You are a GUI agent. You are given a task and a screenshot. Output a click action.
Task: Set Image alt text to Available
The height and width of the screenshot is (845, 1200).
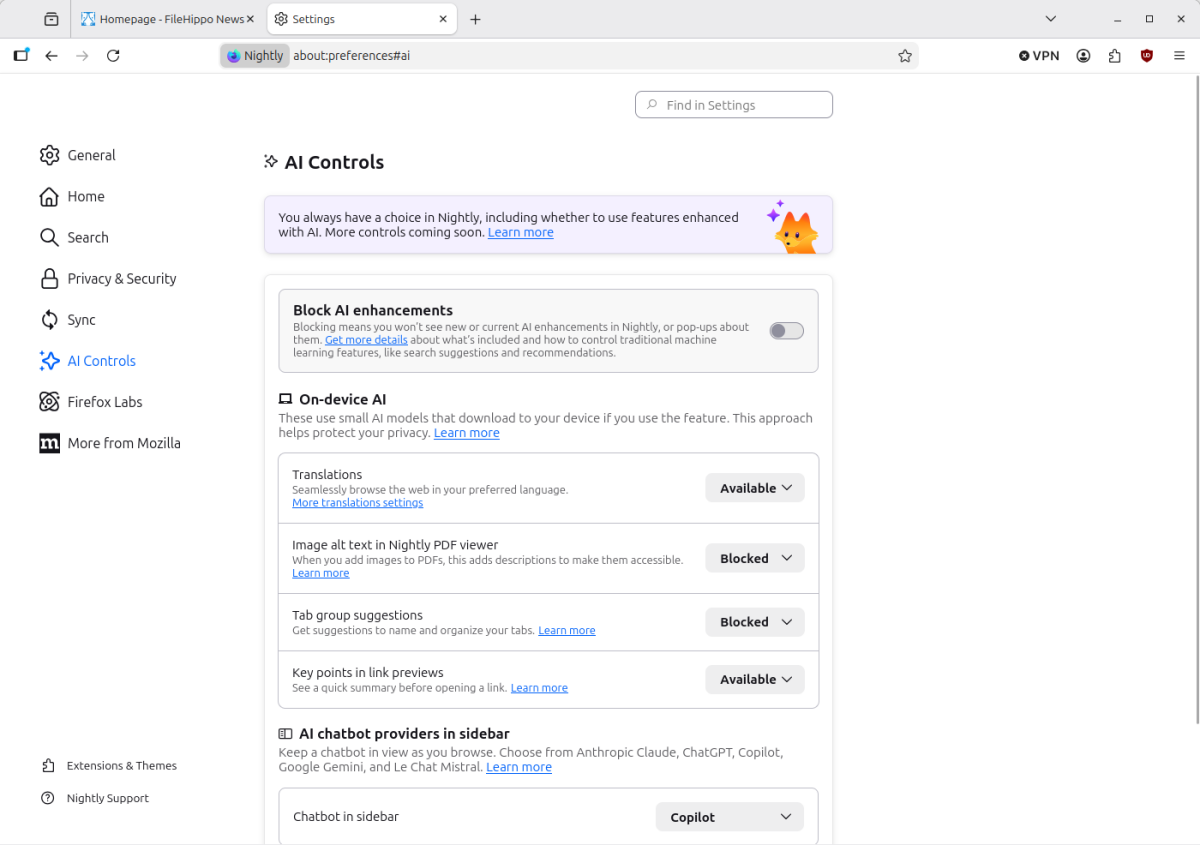(754, 557)
